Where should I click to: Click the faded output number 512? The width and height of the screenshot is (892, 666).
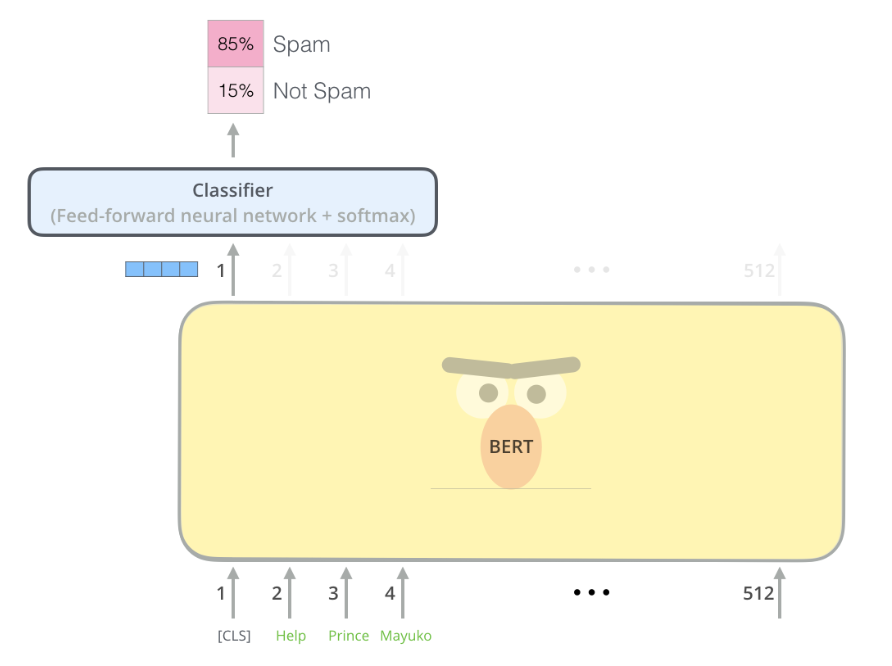click(759, 270)
